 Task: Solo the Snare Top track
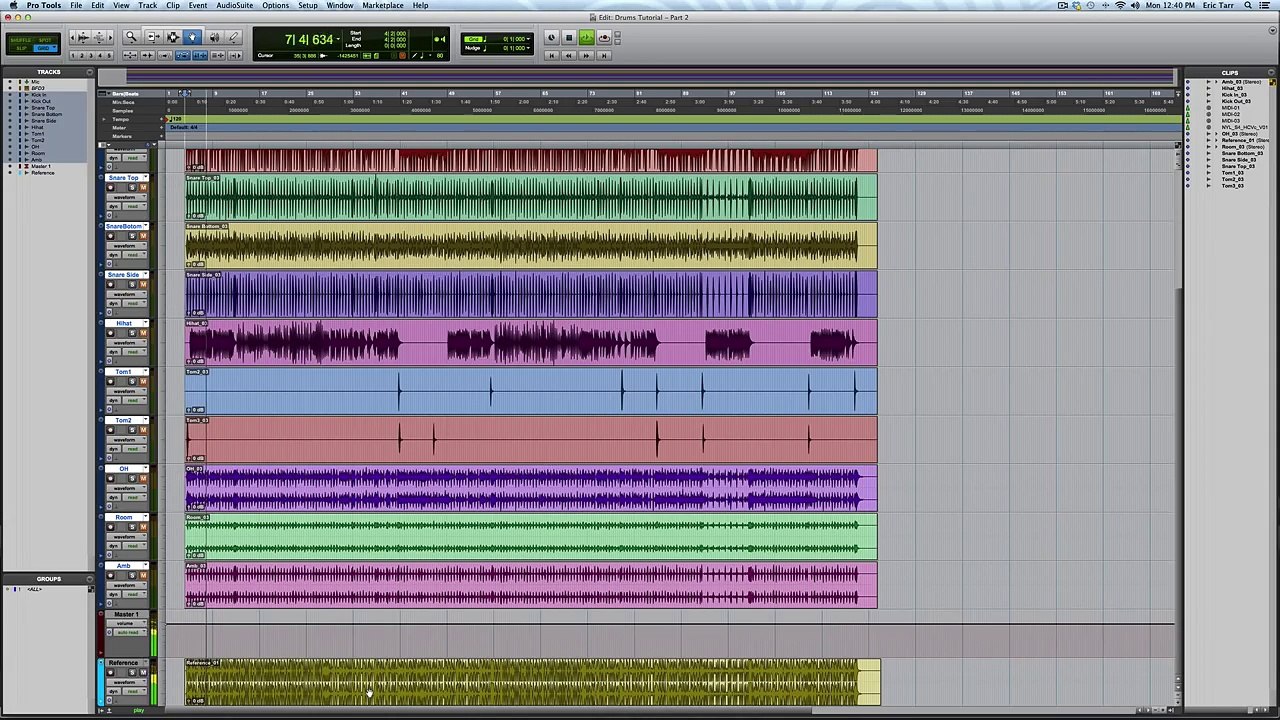click(x=132, y=188)
